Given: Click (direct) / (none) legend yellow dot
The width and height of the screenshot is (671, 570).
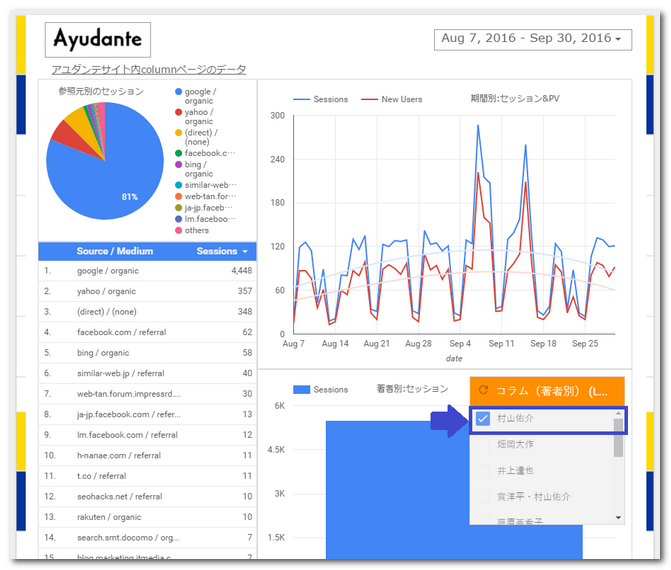Looking at the screenshot, I should 178,133.
